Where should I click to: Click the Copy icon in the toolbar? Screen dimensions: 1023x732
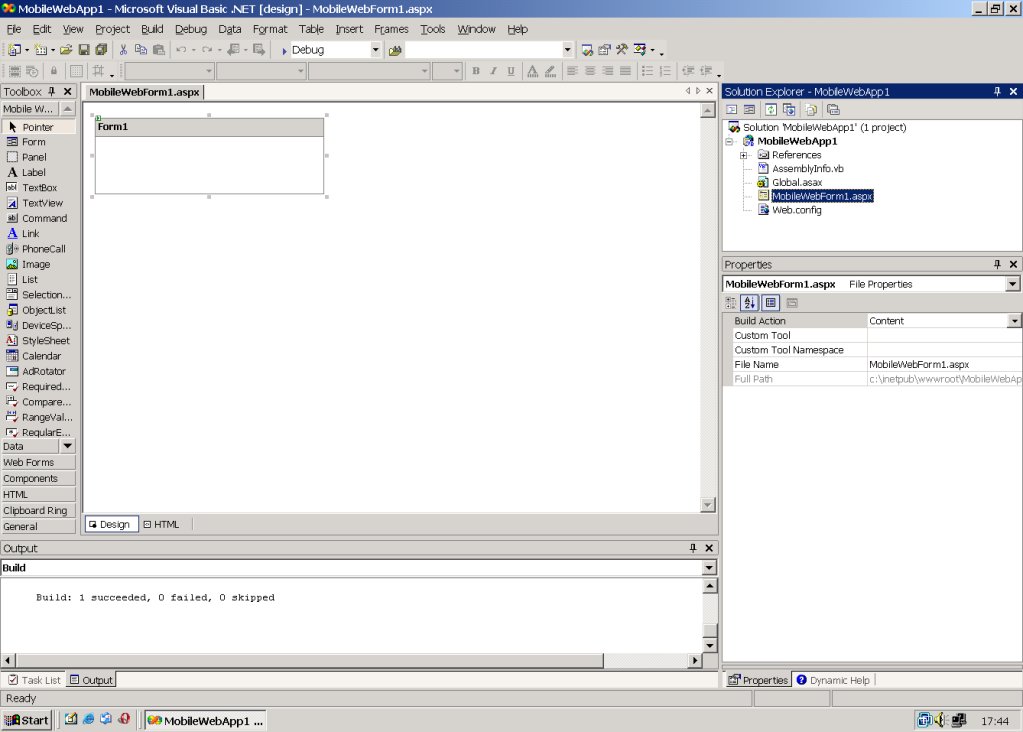point(140,50)
